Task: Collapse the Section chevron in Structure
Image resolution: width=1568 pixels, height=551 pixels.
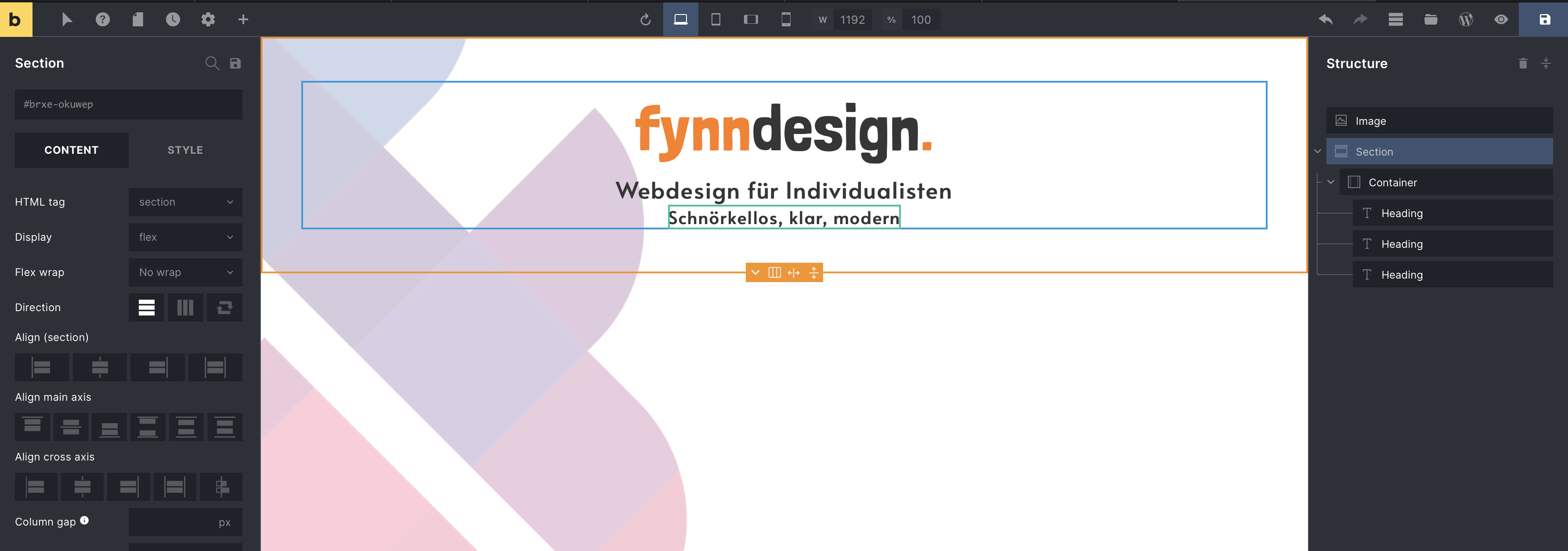Action: [1317, 152]
